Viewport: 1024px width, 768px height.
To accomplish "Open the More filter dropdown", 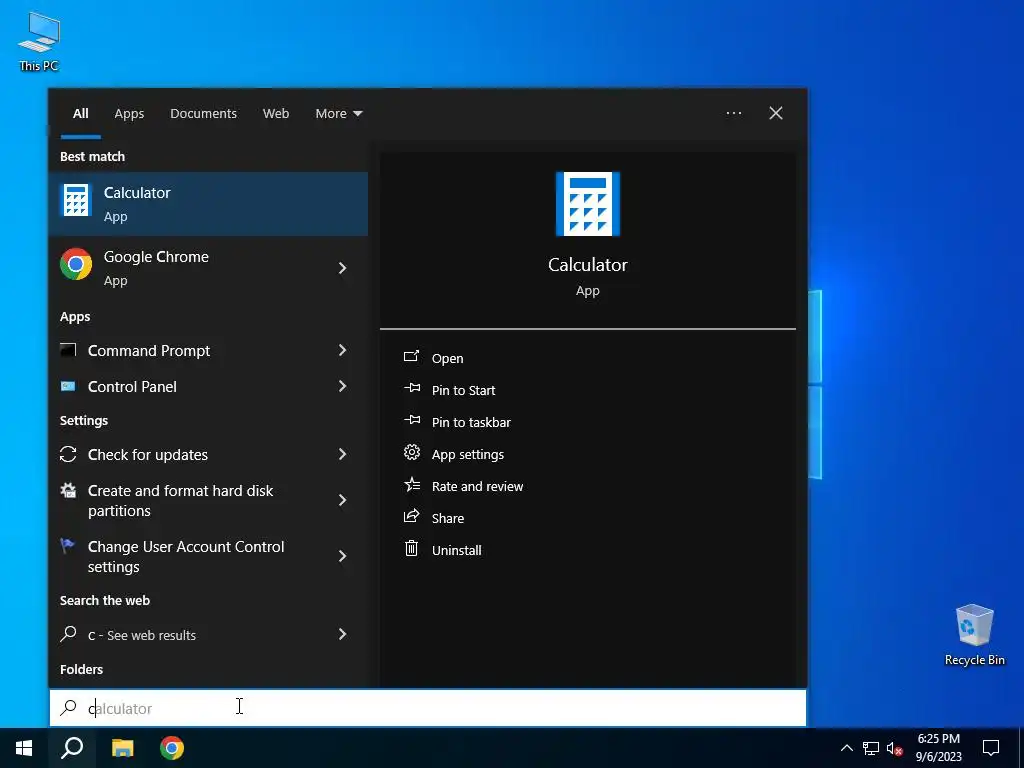I will [338, 114].
